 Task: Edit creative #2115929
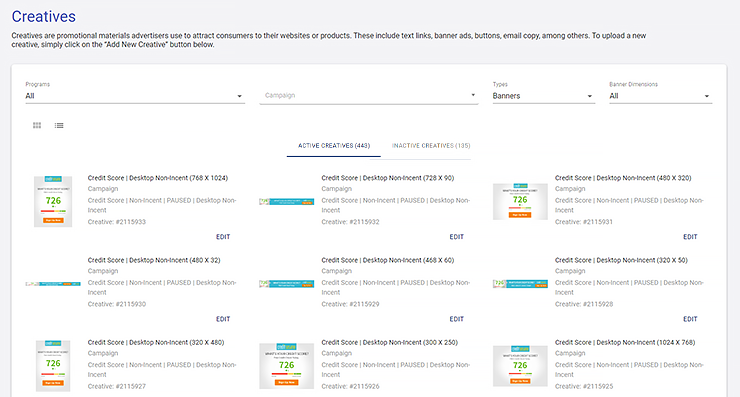(x=456, y=319)
